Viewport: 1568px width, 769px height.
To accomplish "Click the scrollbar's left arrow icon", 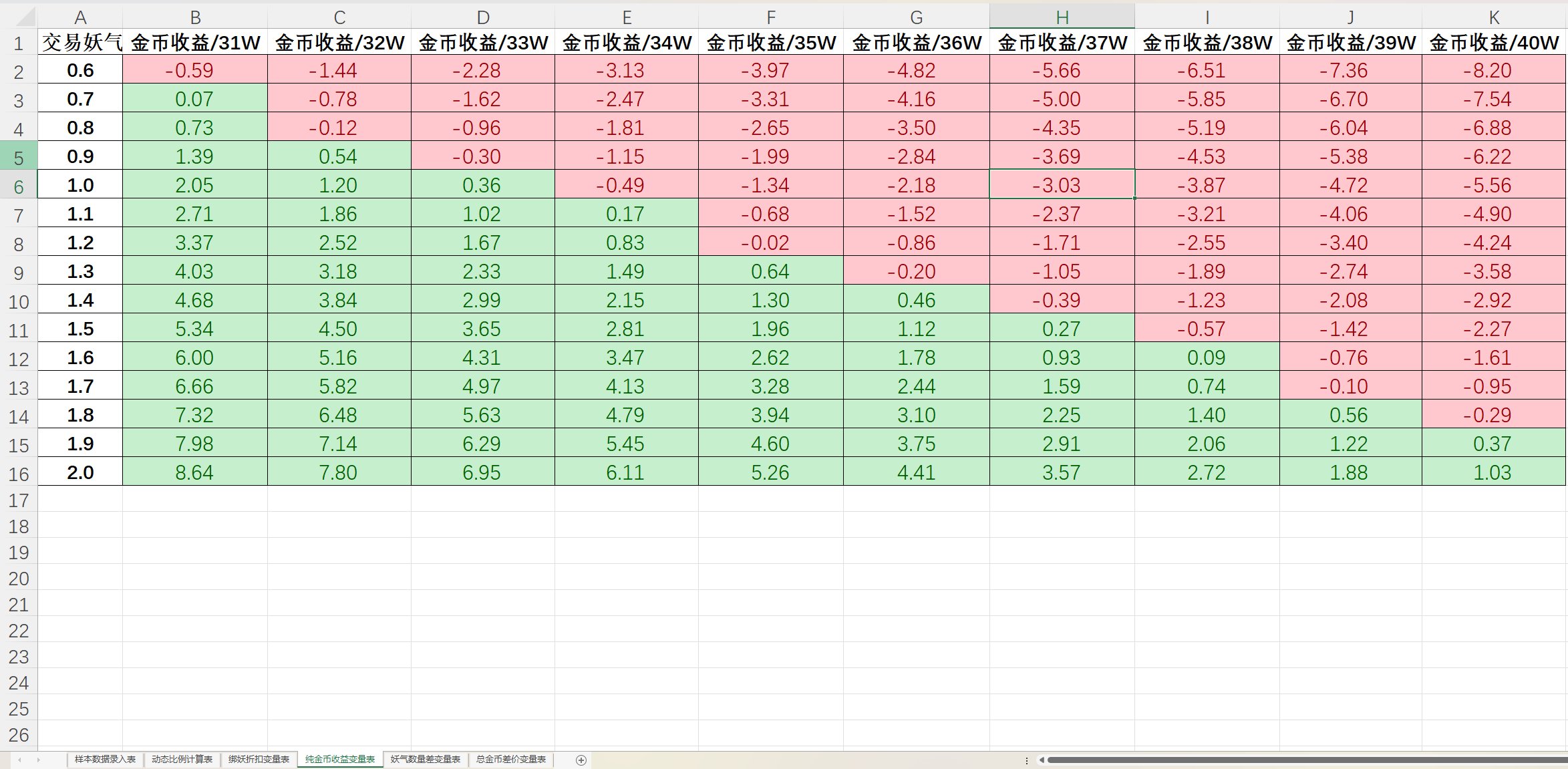I will click(x=1042, y=760).
